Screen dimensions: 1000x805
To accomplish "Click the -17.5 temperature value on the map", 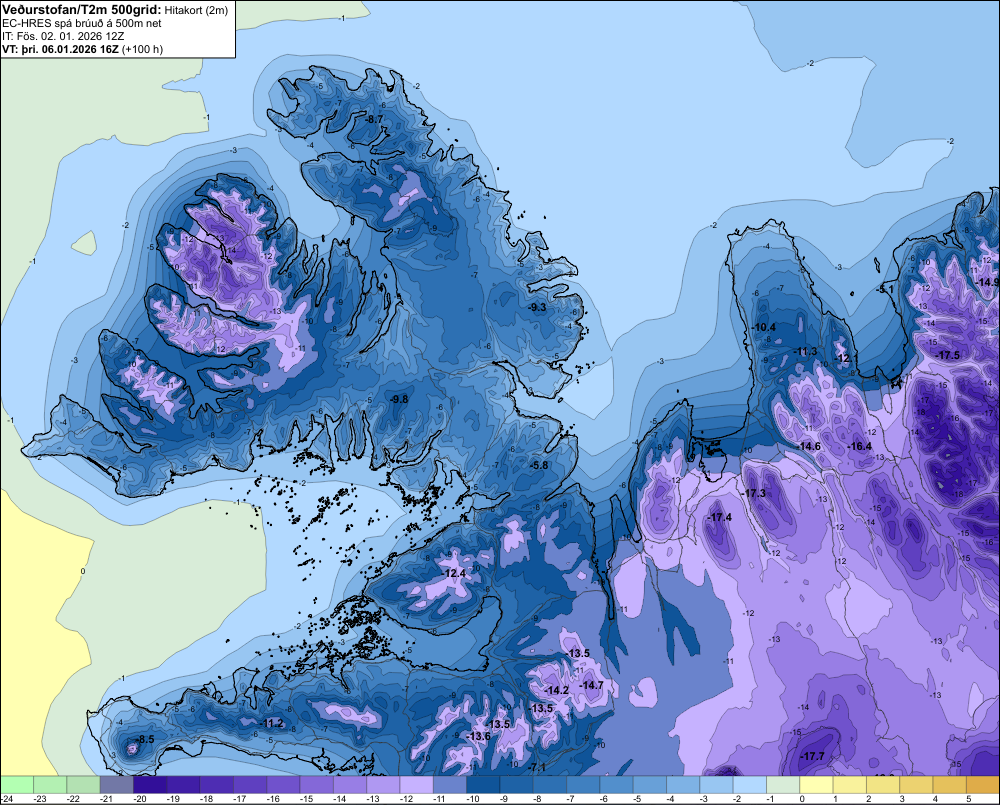I will pos(948,355).
